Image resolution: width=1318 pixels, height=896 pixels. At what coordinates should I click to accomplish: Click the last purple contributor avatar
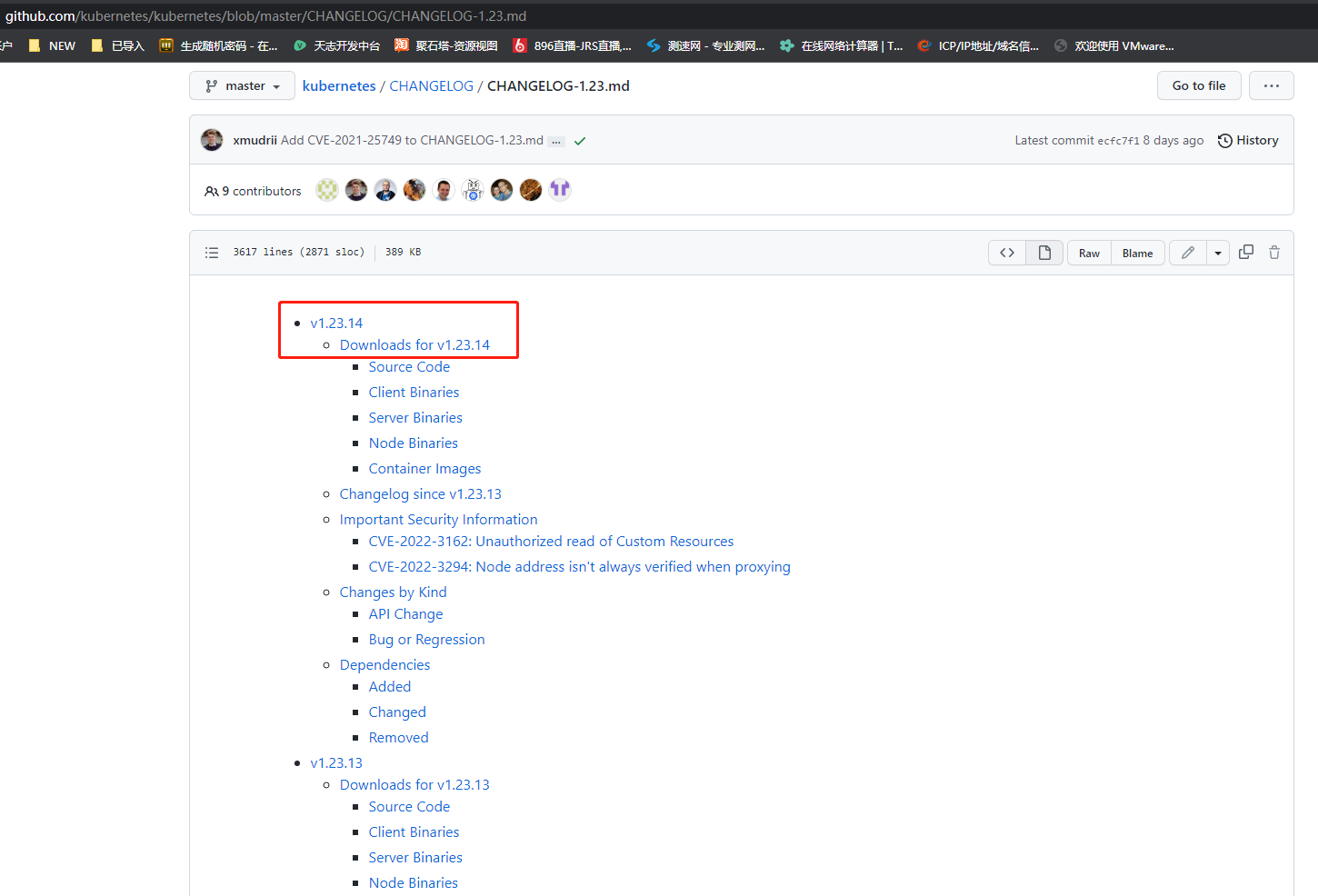(x=560, y=189)
